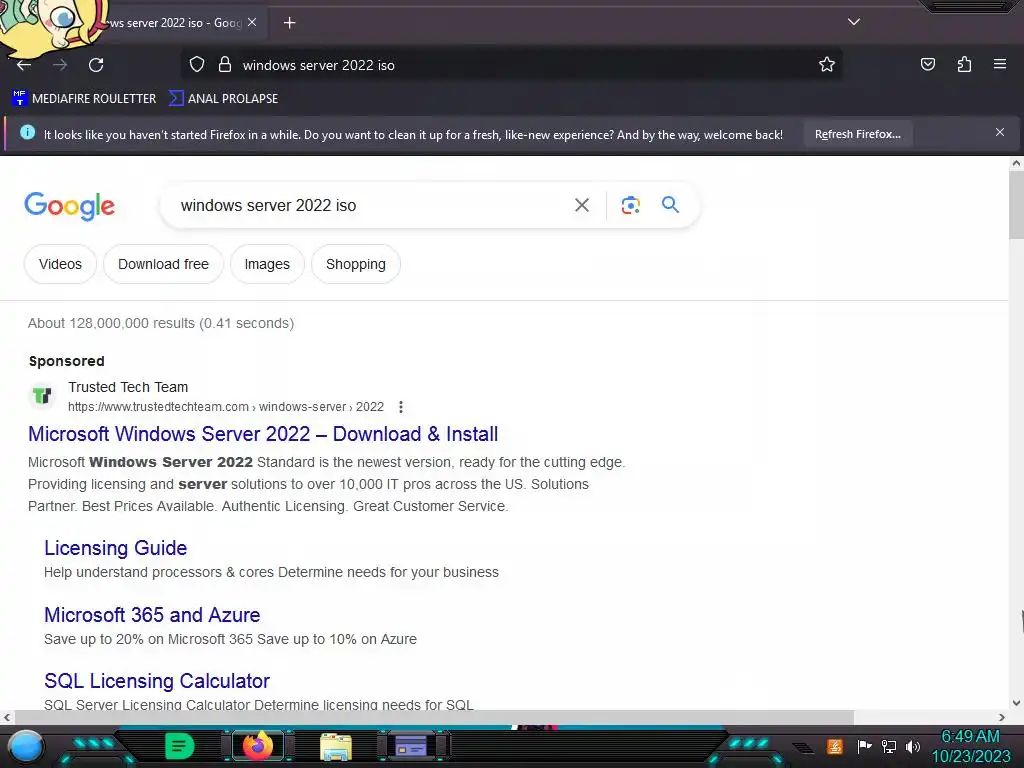Reload the current page

96,65
